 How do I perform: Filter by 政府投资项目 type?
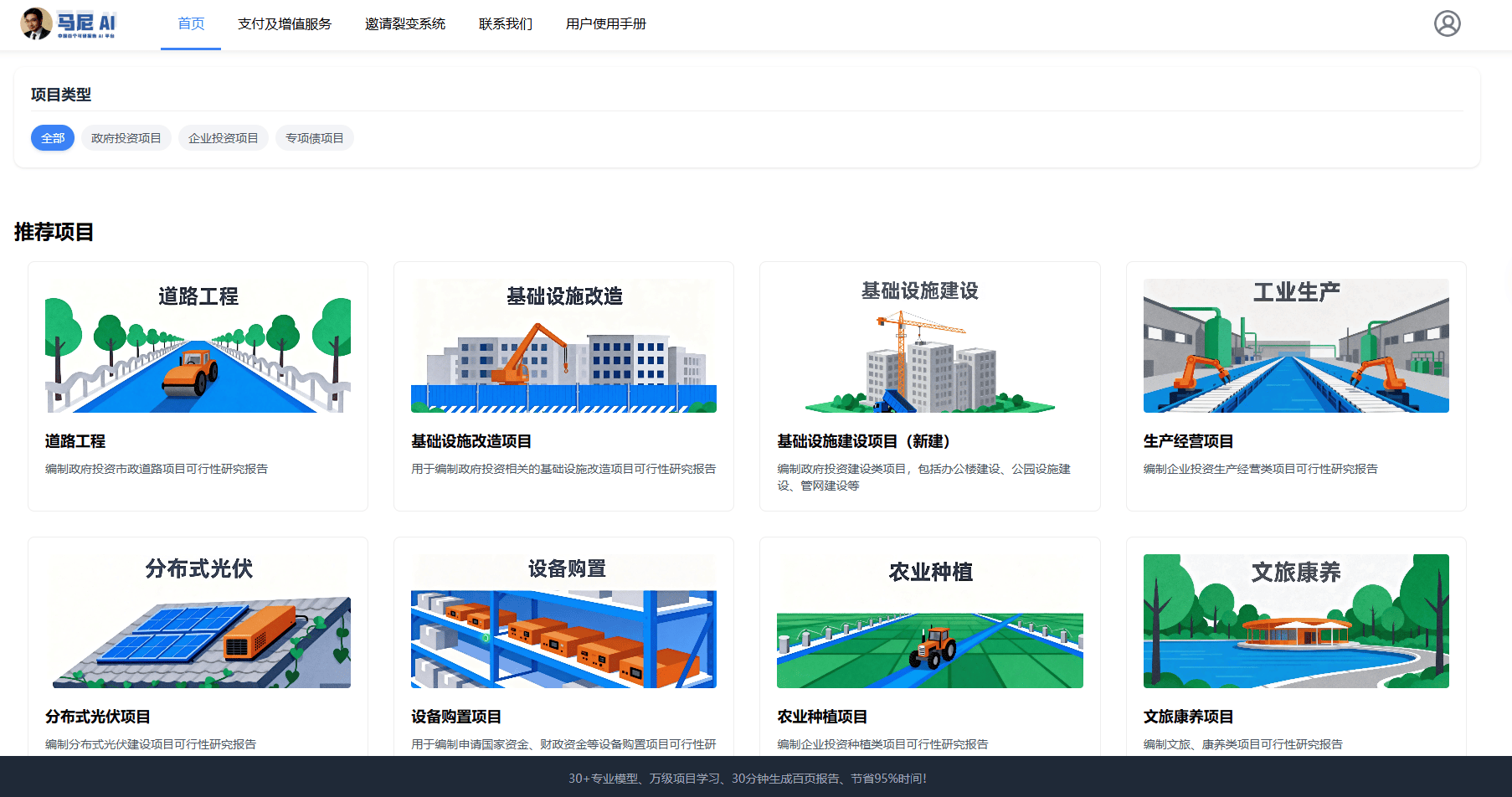(126, 138)
